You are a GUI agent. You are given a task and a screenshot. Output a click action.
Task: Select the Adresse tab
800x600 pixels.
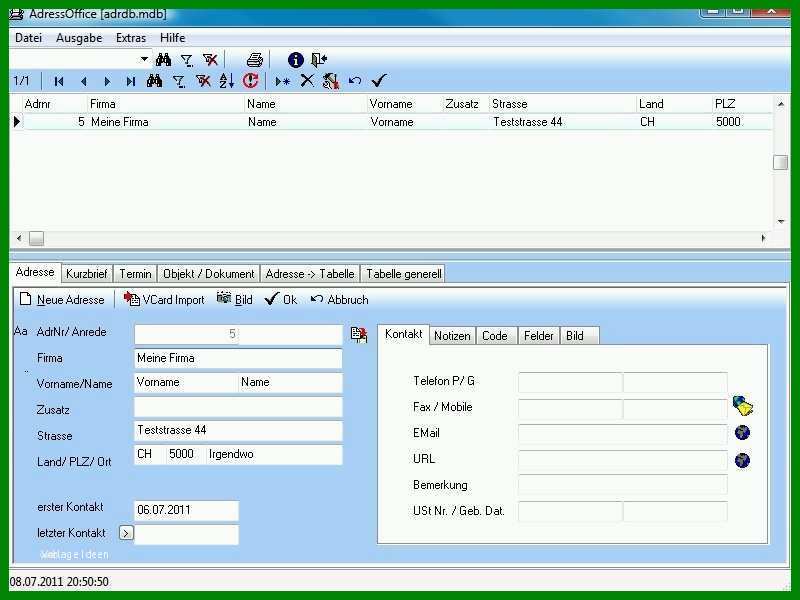point(35,272)
